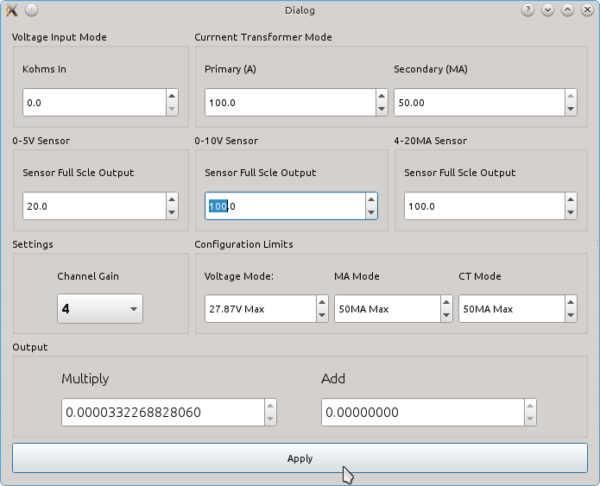Viewport: 600px width, 486px height.
Task: Click the Add output value field
Action: click(x=421, y=412)
